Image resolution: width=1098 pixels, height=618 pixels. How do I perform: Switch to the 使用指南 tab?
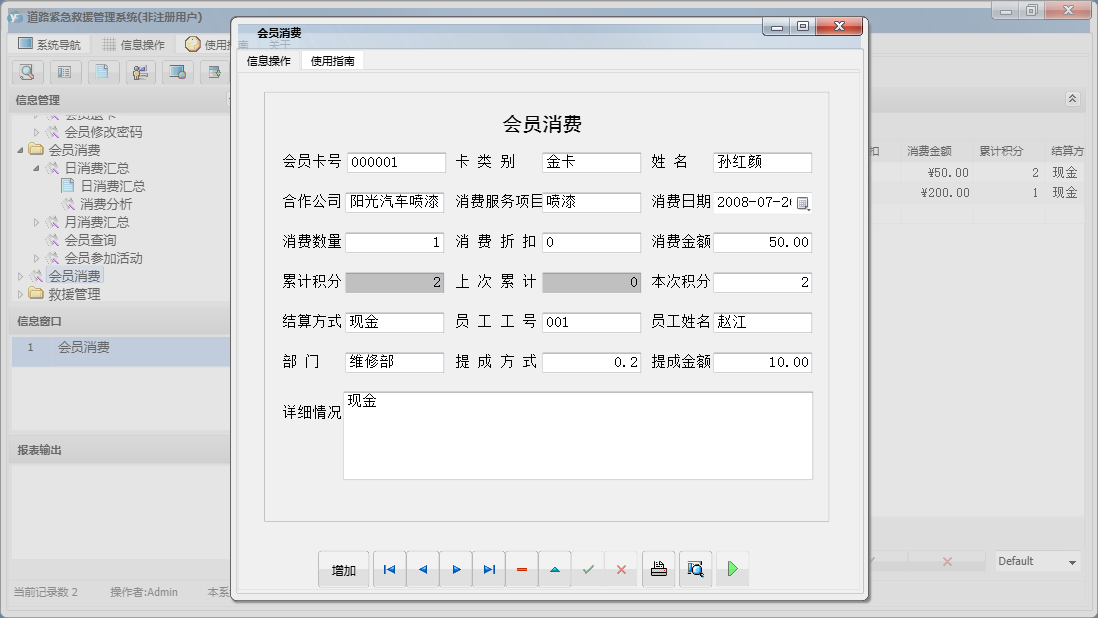[x=331, y=59]
